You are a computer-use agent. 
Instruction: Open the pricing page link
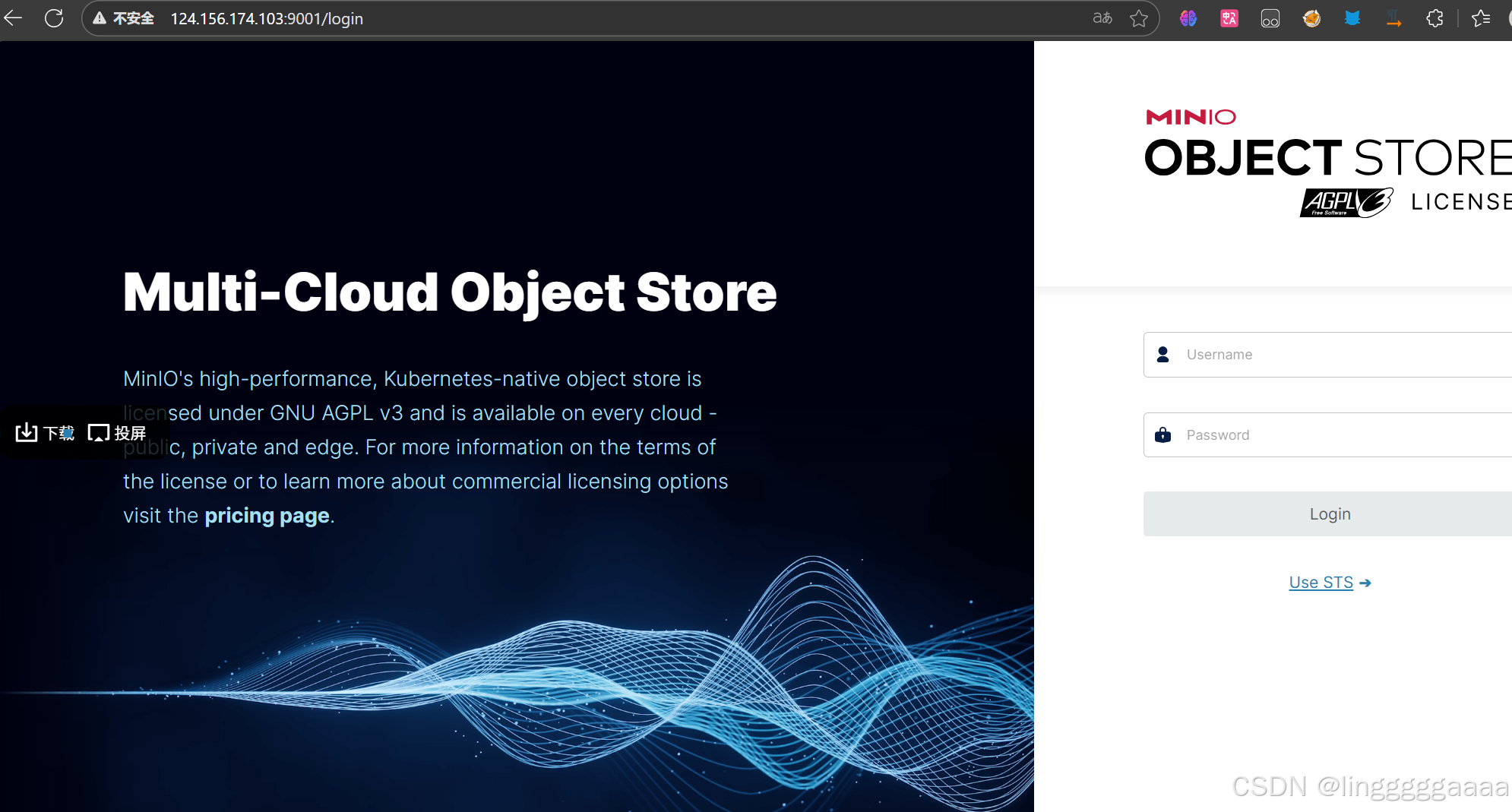(267, 516)
